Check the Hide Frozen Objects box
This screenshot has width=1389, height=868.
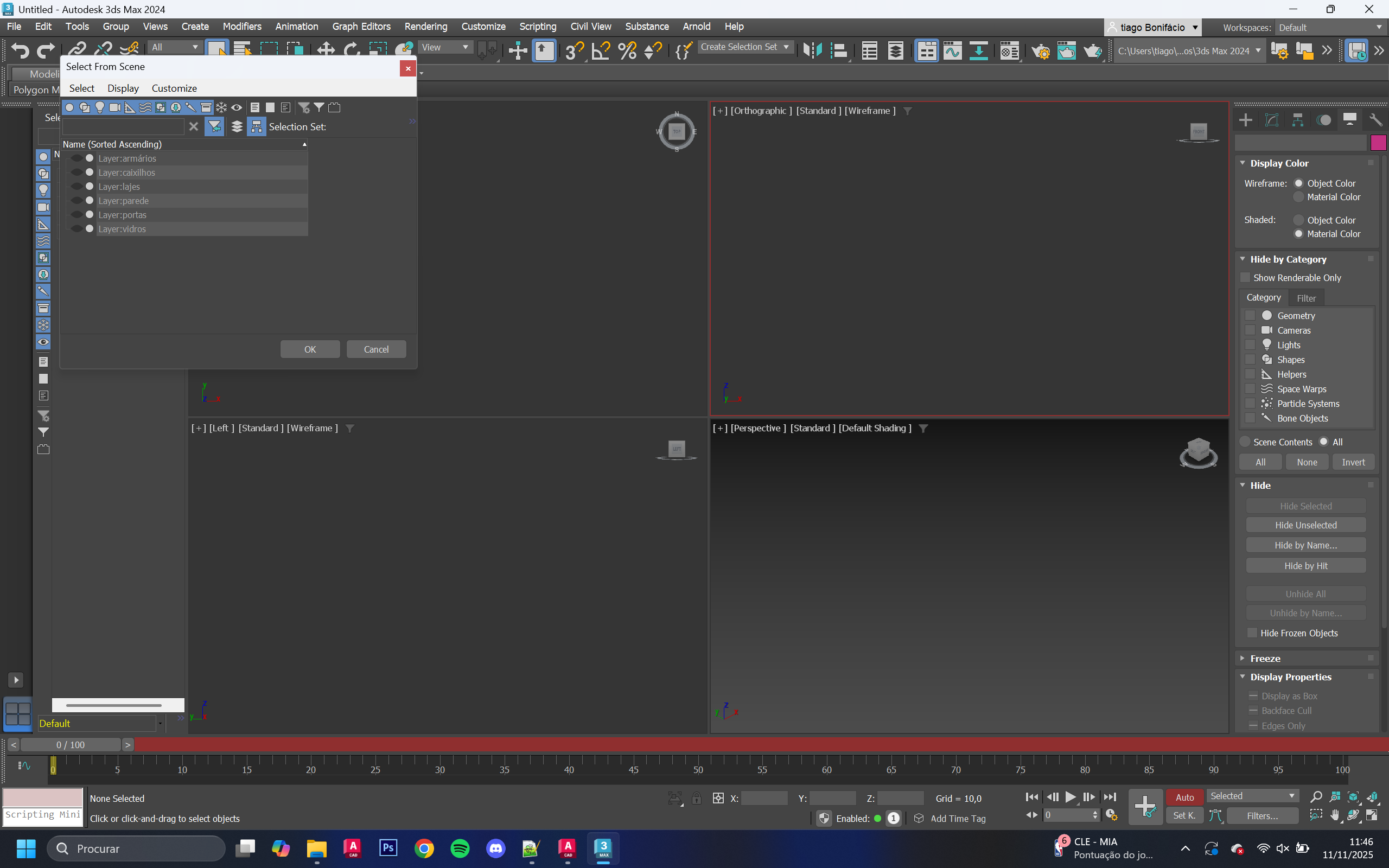(x=1252, y=633)
